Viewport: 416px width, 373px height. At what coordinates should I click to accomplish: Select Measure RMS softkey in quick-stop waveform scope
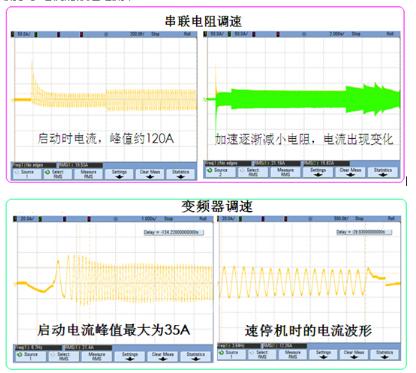pos(293,354)
